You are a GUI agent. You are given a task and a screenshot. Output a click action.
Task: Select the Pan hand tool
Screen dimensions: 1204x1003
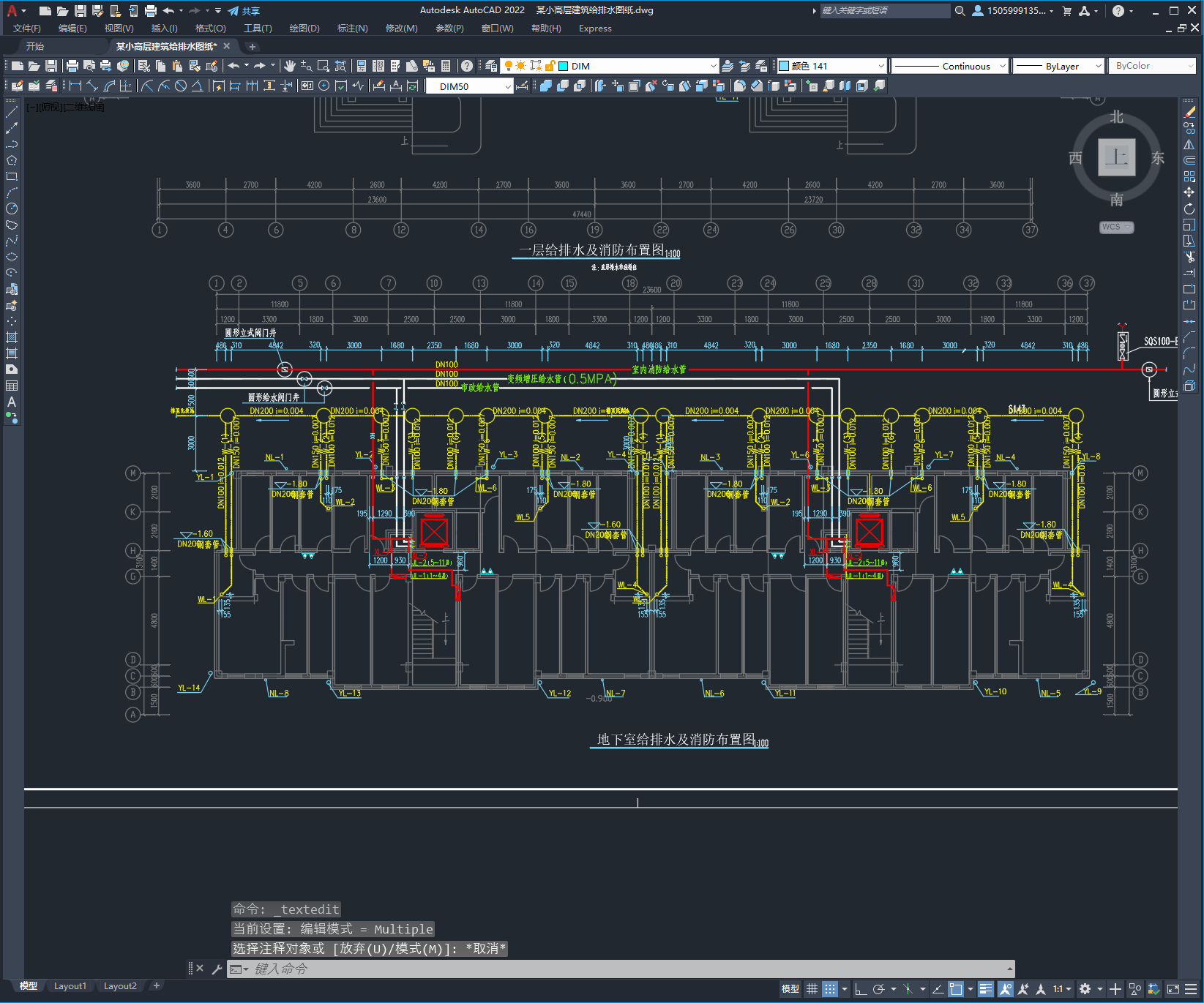(x=290, y=66)
